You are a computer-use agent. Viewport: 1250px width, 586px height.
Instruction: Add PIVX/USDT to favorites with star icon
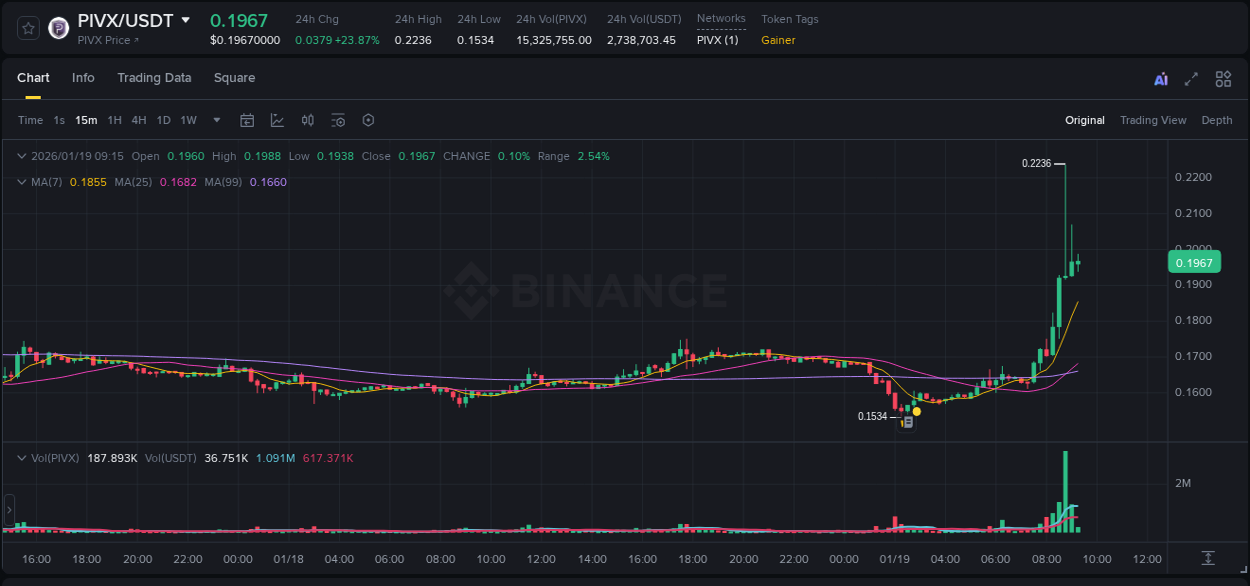click(27, 28)
